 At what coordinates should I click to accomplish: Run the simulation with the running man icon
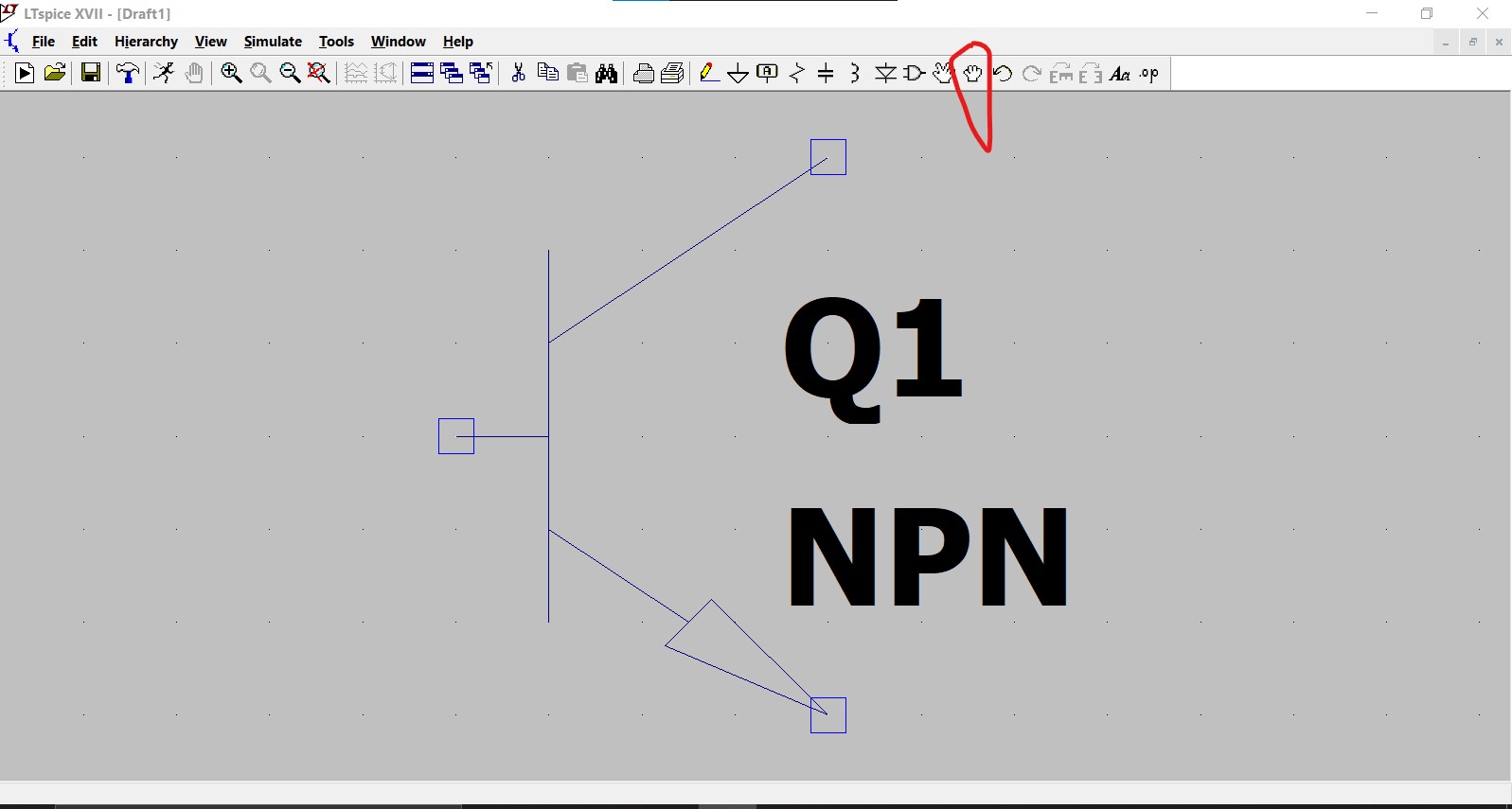pos(164,74)
